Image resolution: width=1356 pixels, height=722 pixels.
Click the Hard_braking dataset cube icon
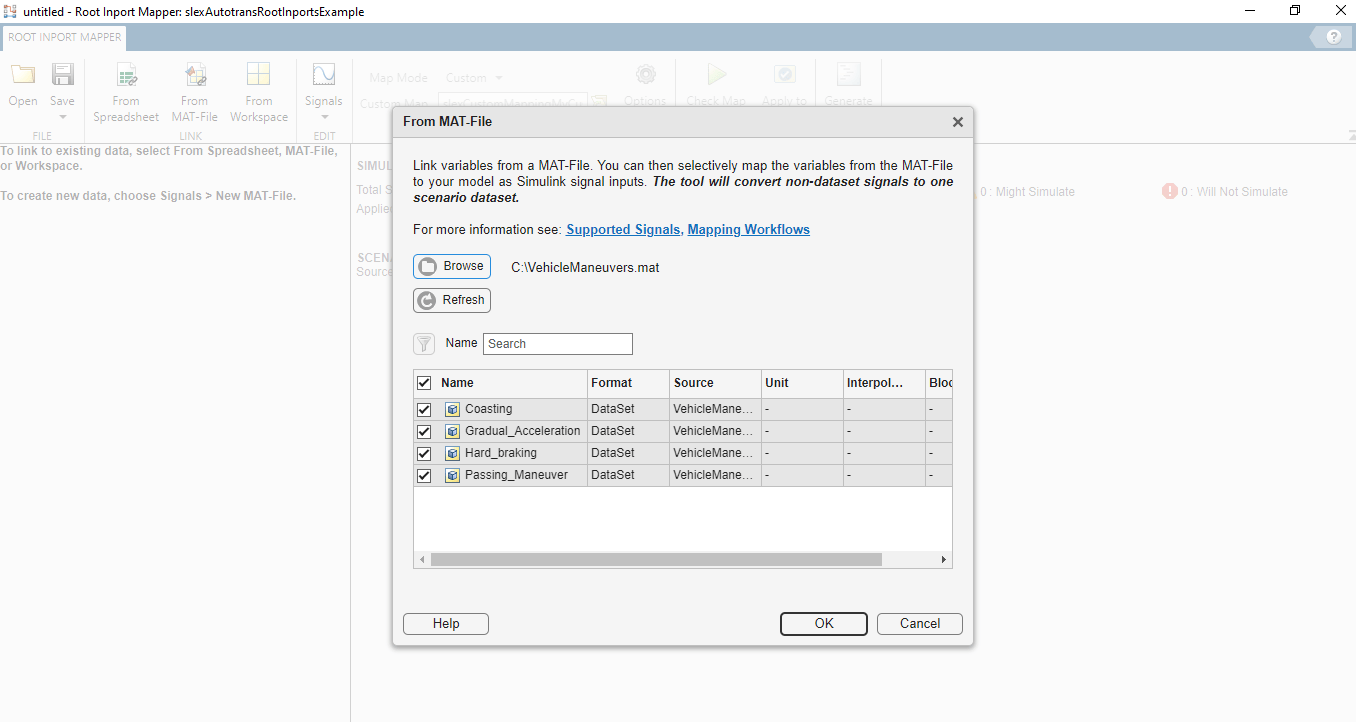452,453
